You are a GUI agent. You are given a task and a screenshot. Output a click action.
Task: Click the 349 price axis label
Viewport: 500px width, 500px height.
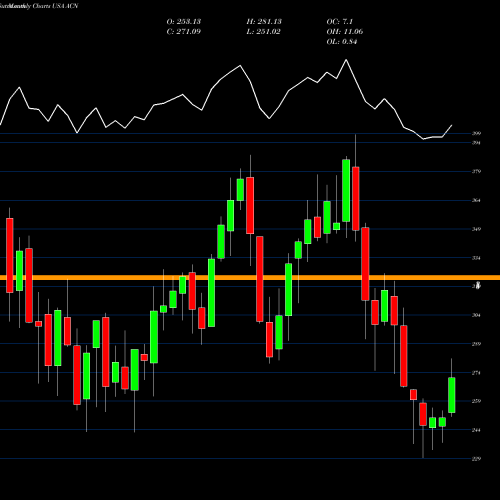point(476,229)
